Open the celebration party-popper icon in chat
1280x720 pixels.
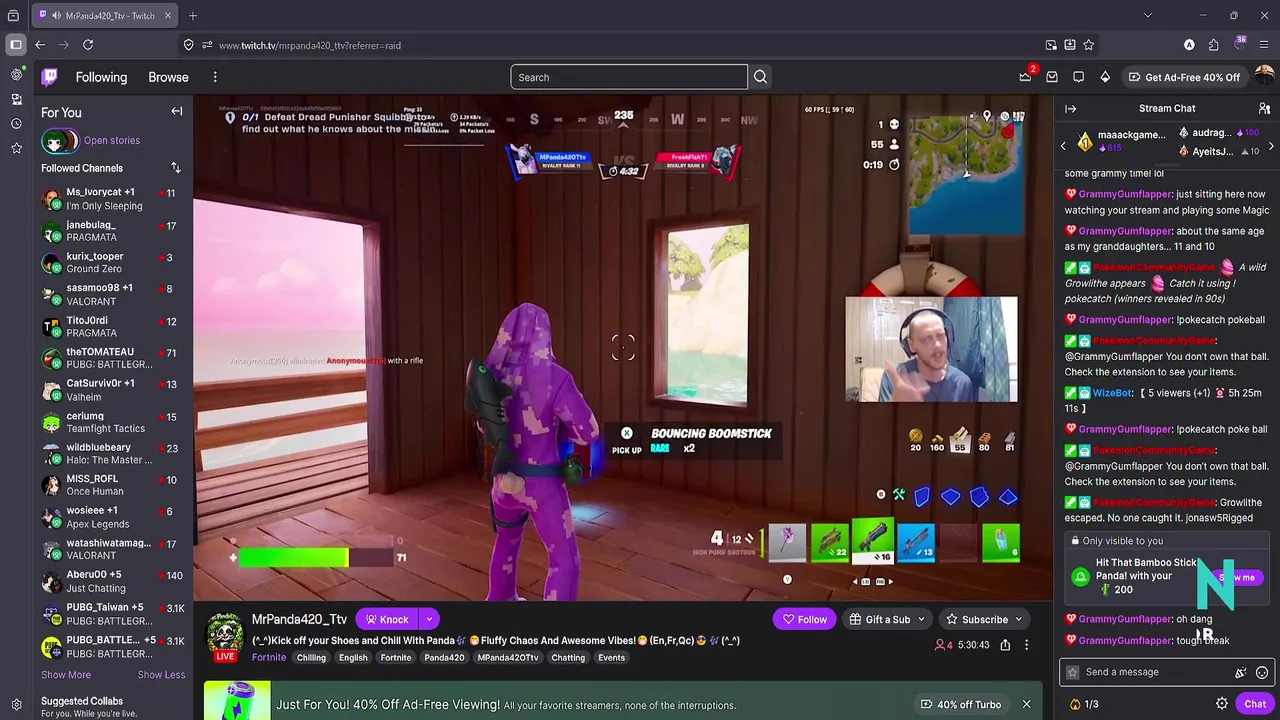(x=1241, y=672)
